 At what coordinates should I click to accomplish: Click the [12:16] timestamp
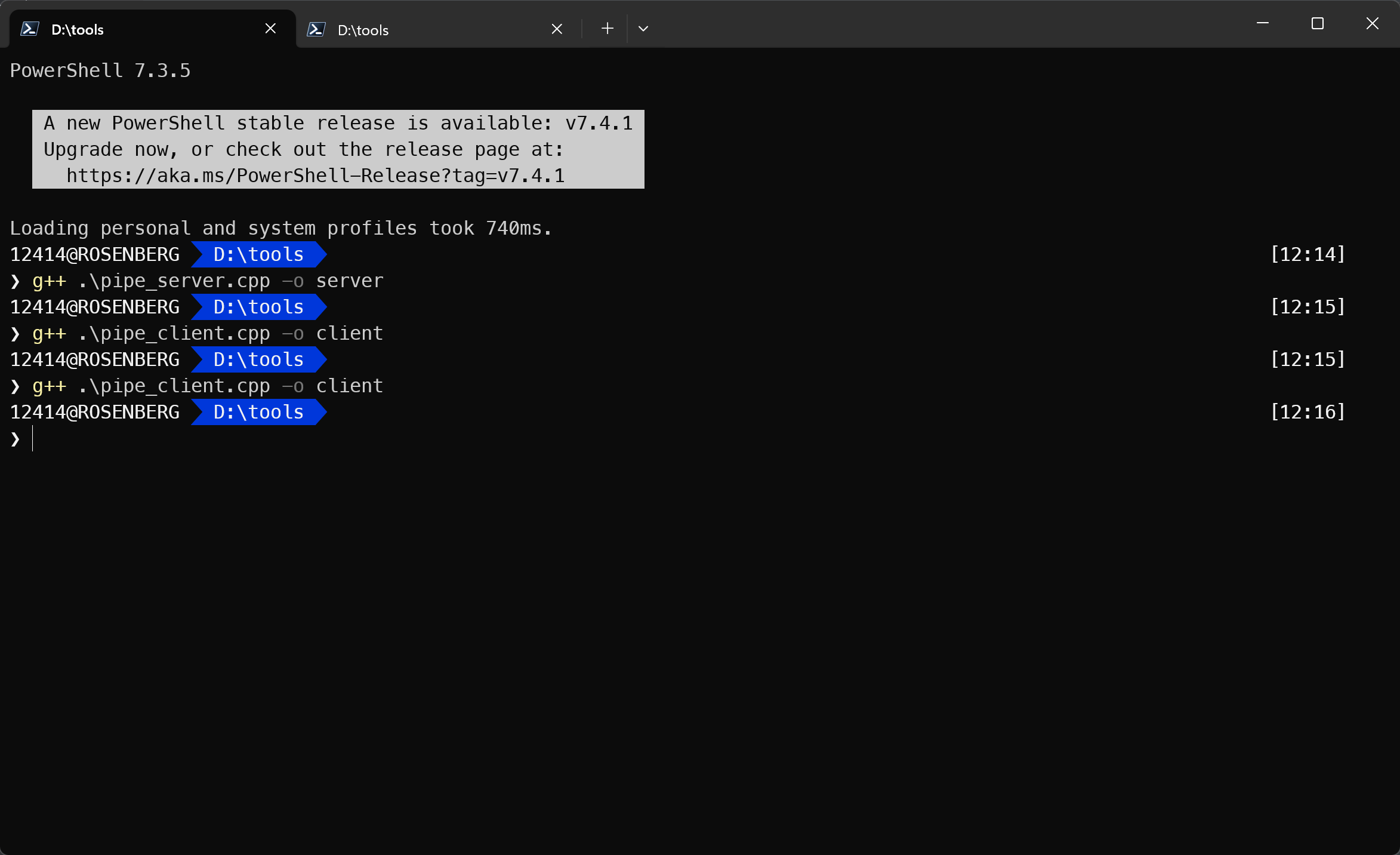1308,412
